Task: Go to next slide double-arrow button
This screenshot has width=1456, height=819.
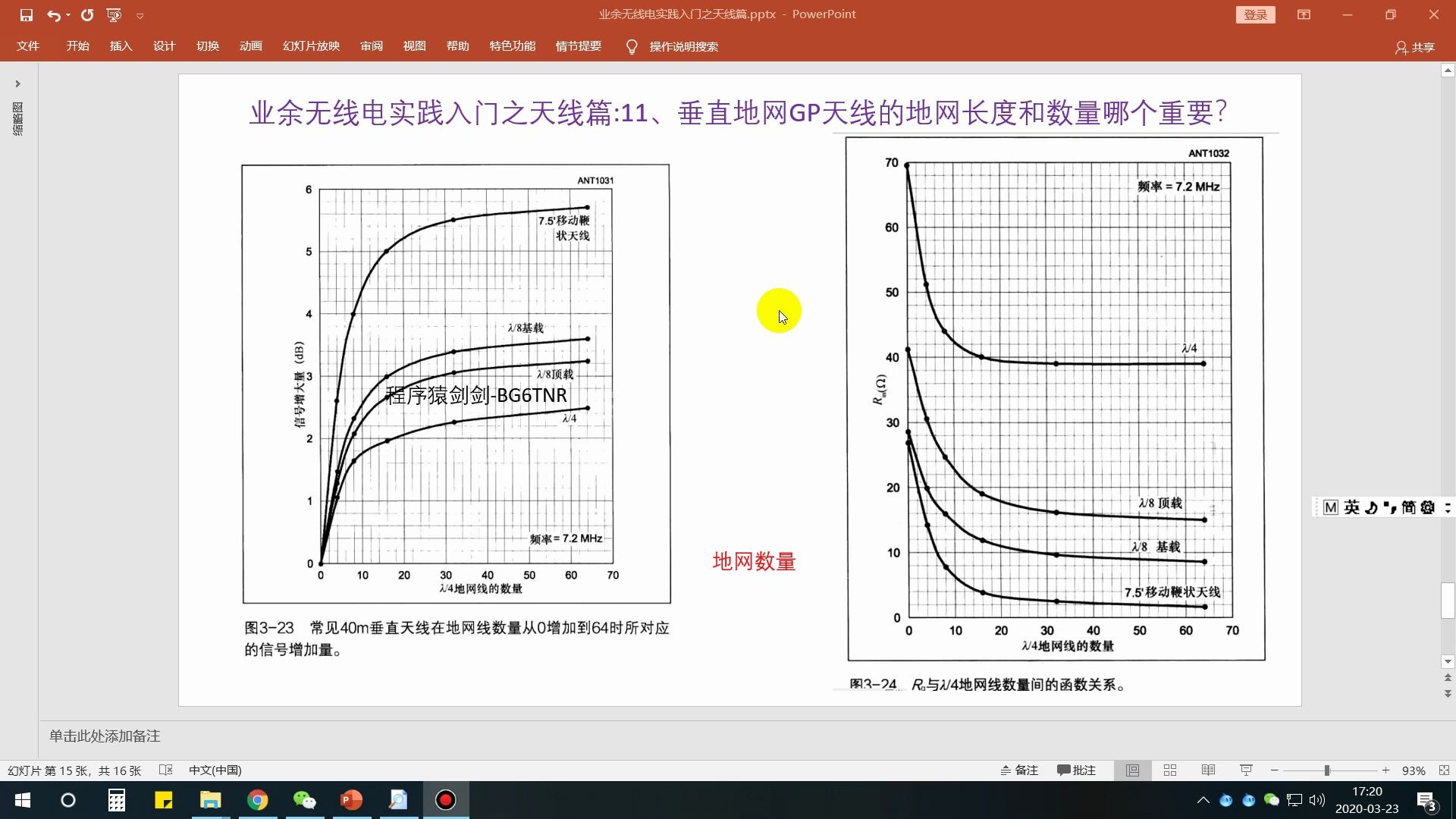Action: (1448, 693)
